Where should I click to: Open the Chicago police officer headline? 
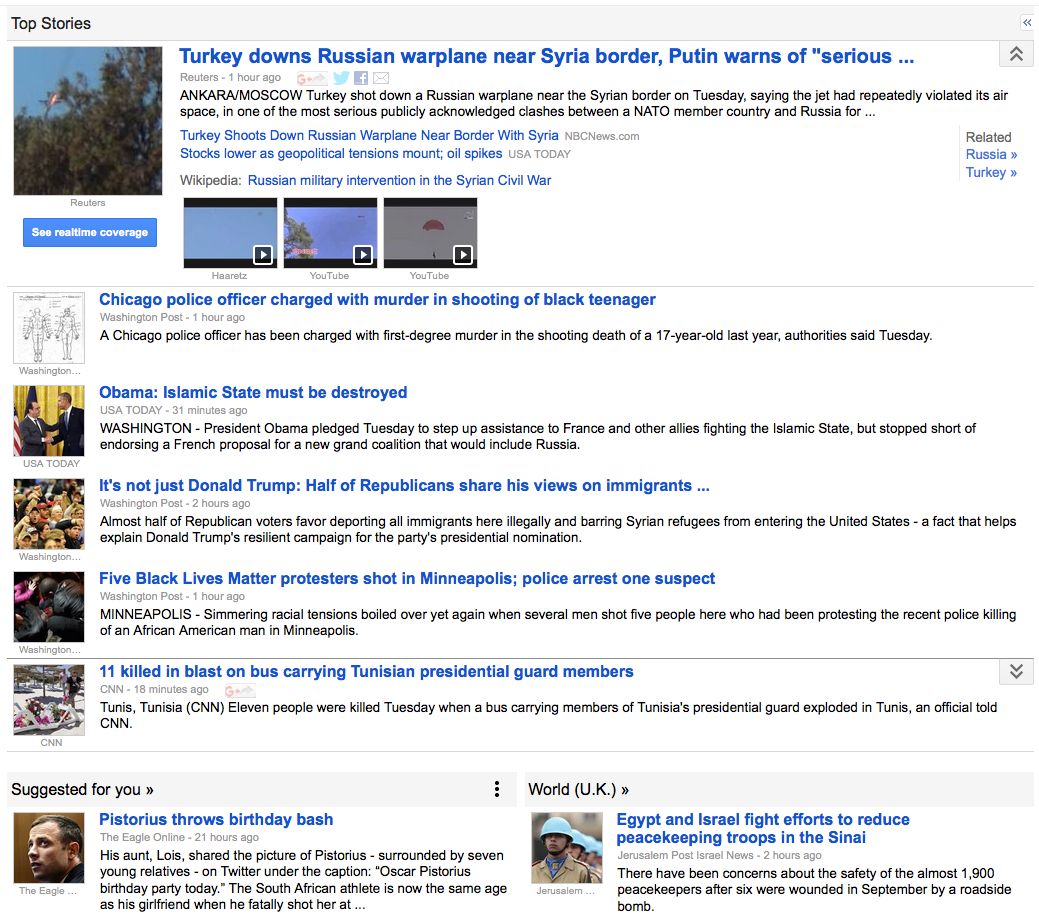[x=377, y=299]
